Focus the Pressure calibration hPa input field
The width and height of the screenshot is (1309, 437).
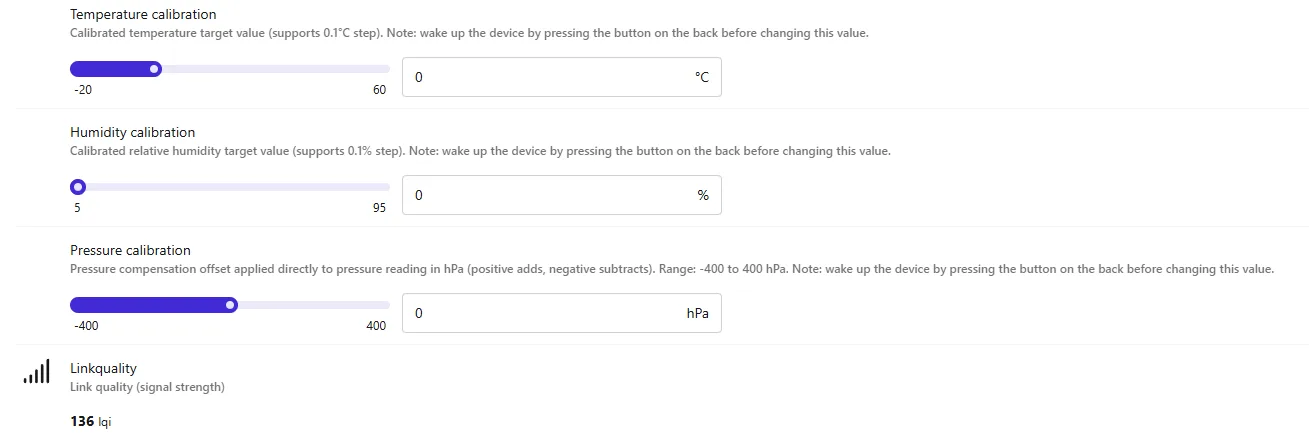(x=561, y=313)
